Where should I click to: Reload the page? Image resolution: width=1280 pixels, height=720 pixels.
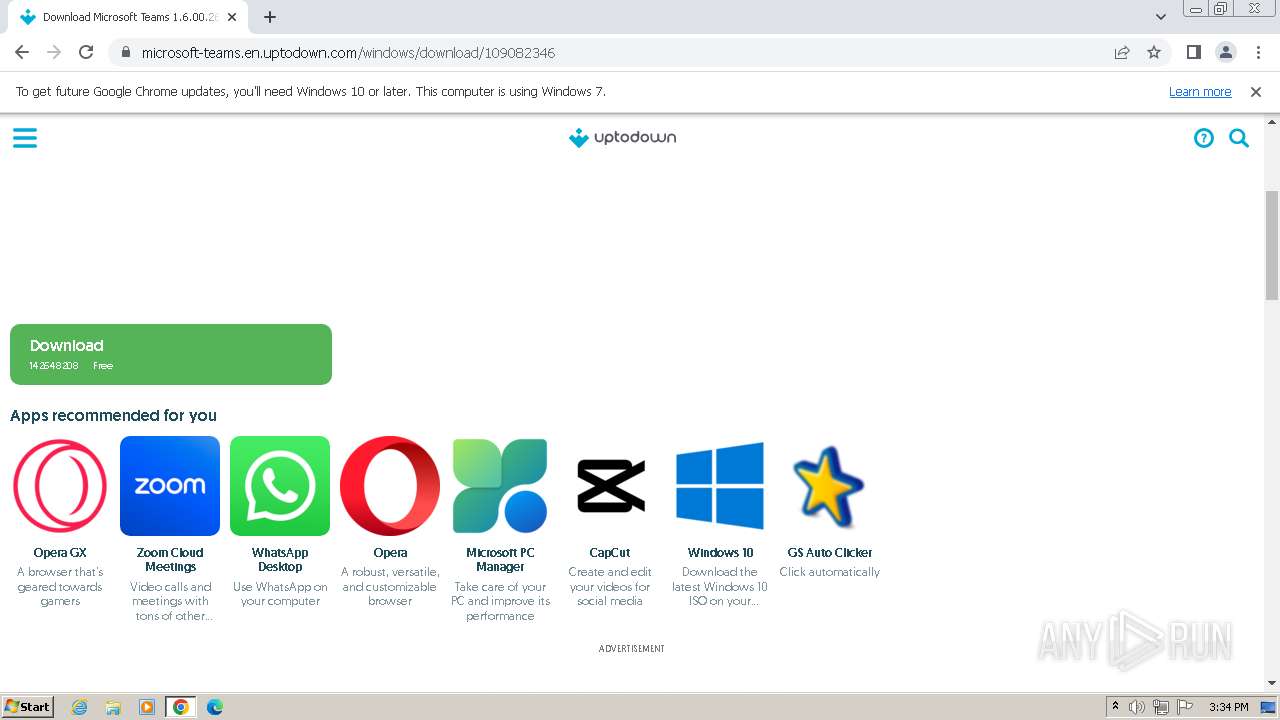click(86, 52)
